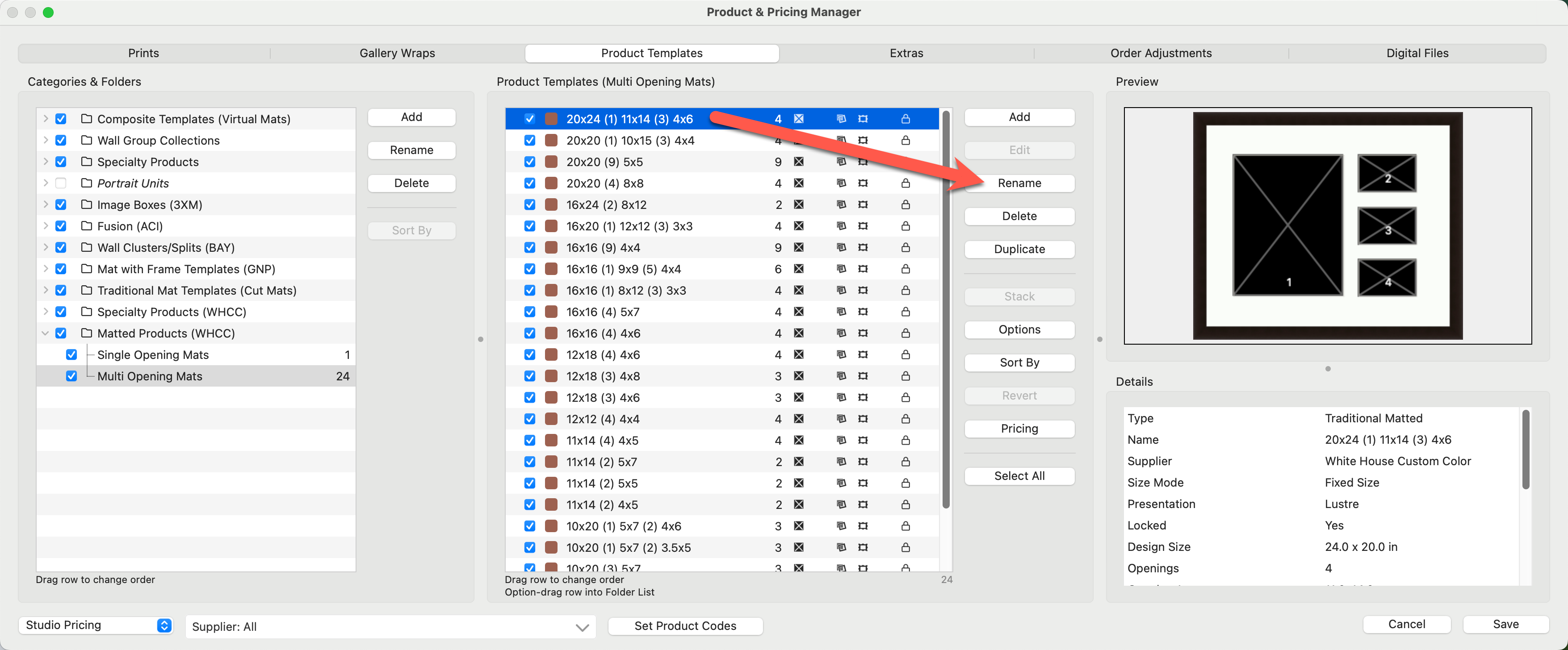Screen dimensions: 1568x650
Task: Click folder icon of Wall Group Collections
Action: [86, 141]
